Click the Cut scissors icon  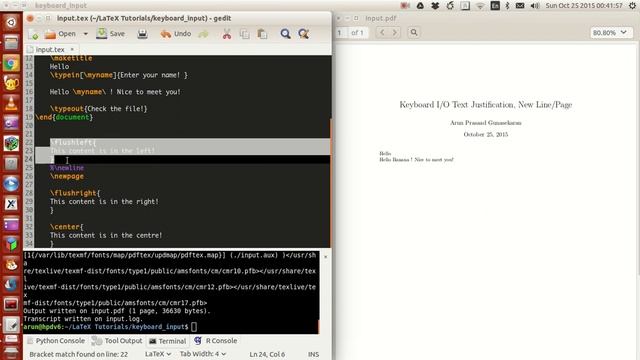(x=227, y=34)
